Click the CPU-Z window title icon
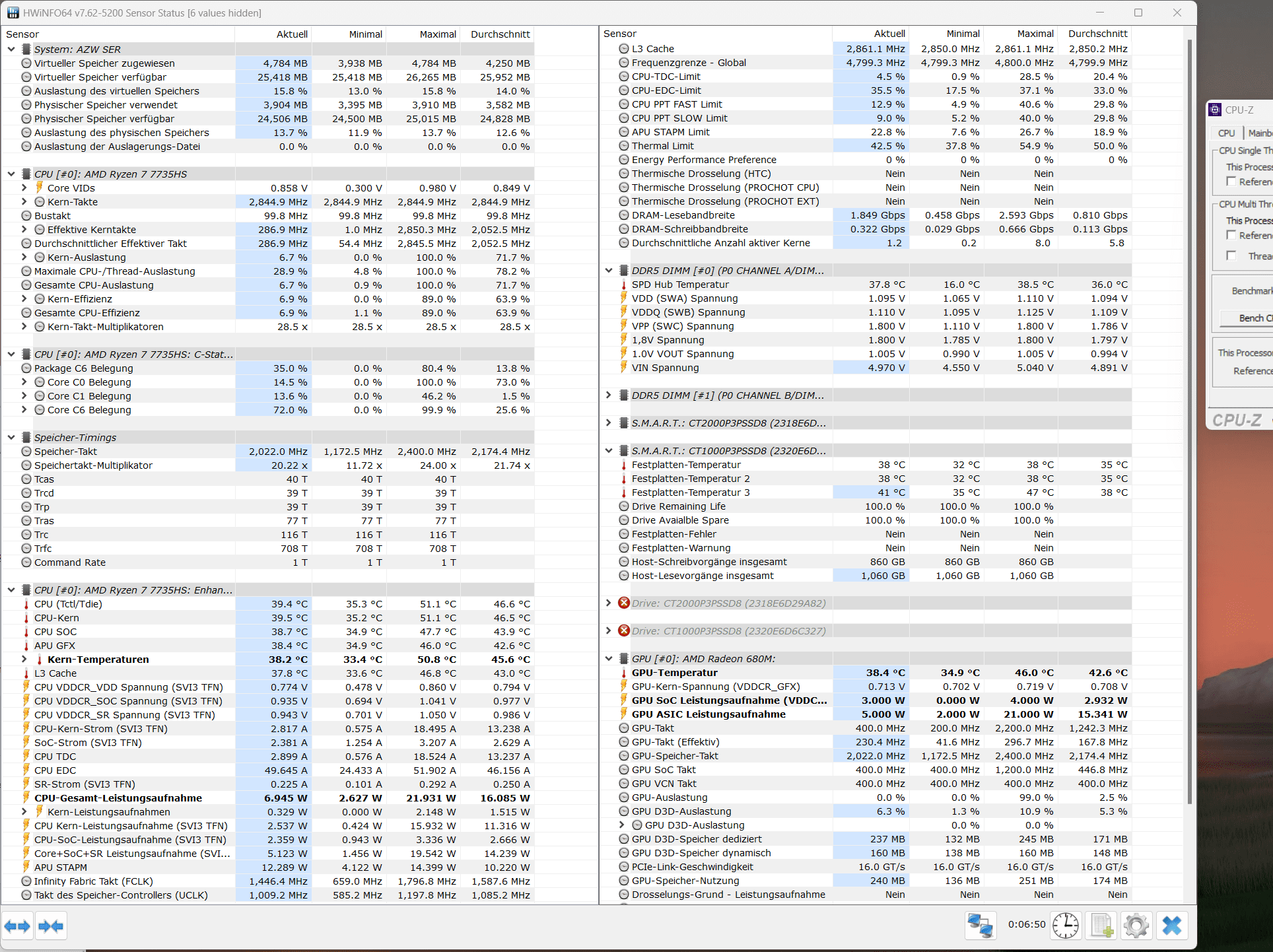The height and width of the screenshot is (952, 1273). [x=1216, y=110]
